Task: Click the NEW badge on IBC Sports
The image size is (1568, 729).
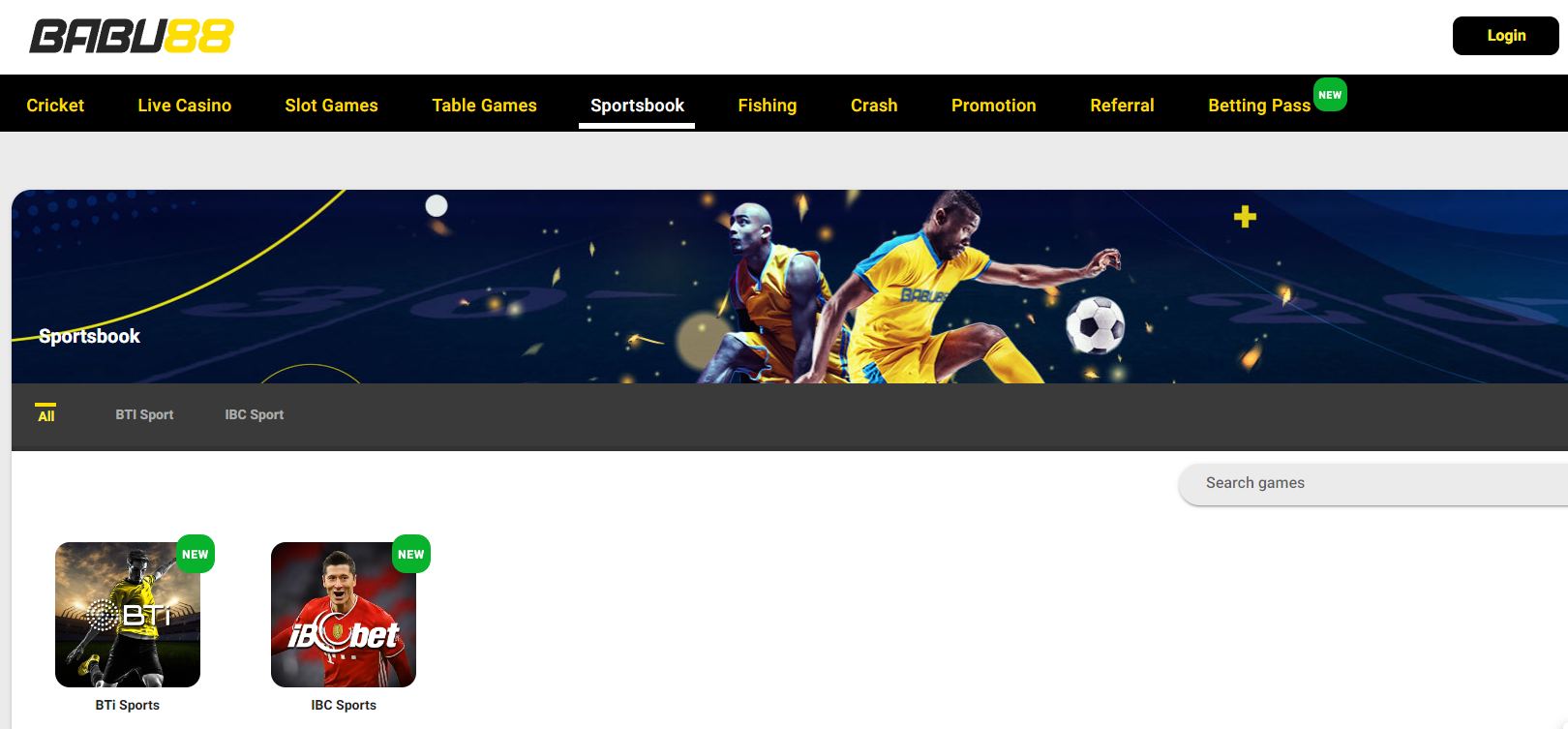Action: [x=411, y=554]
